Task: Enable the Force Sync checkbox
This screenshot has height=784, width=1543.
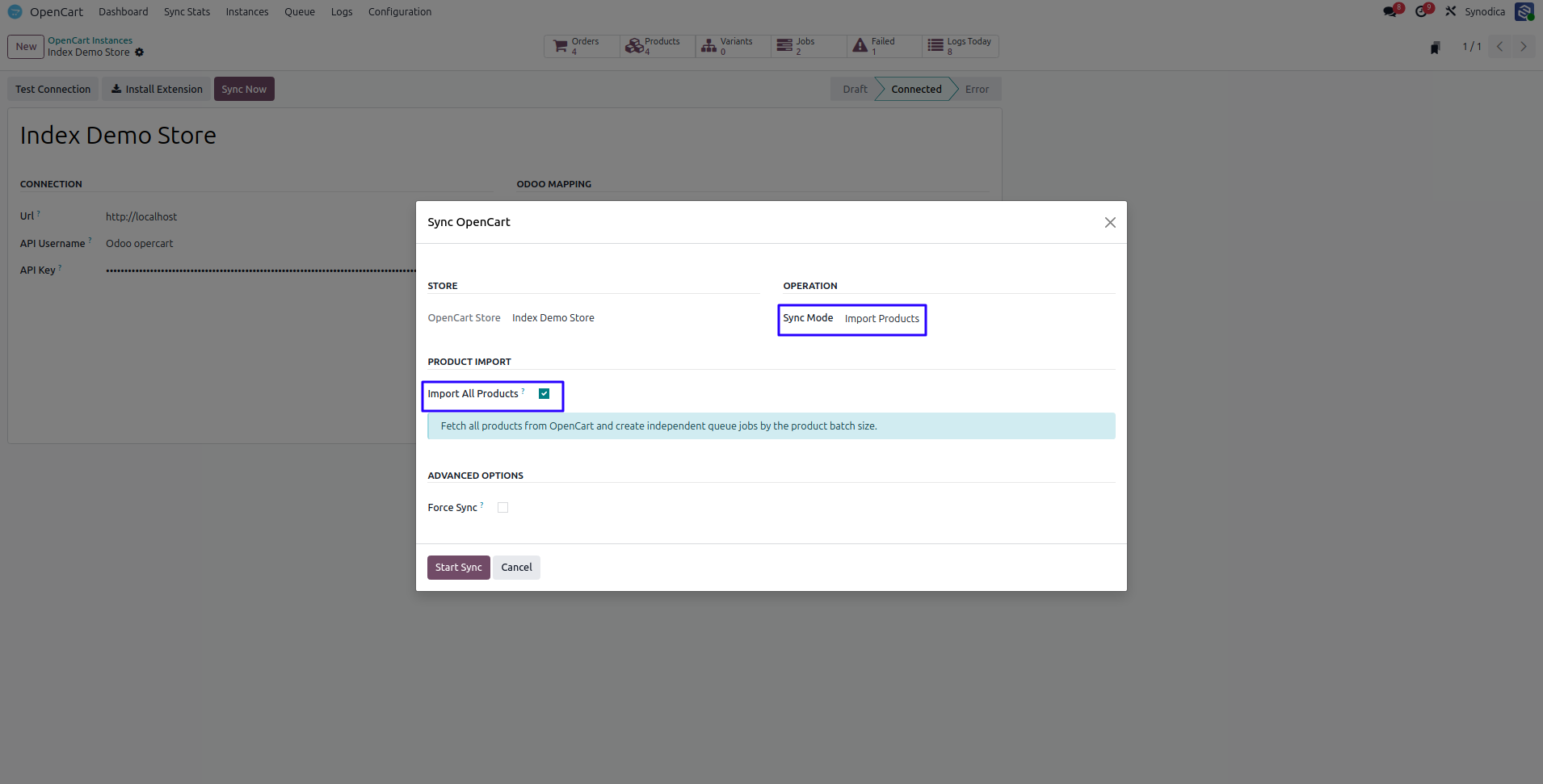Action: pyautogui.click(x=502, y=508)
